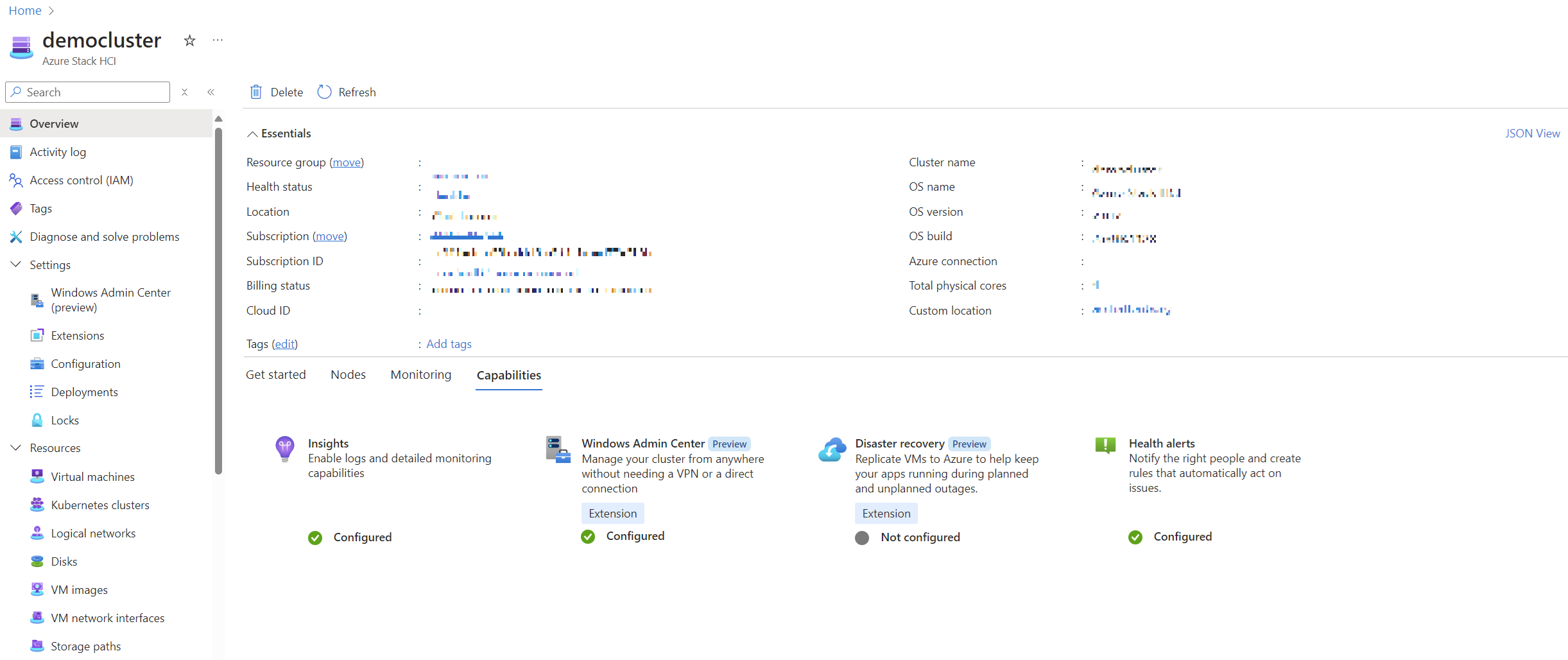The height and width of the screenshot is (660, 1568).
Task: Click the Health alerts exclamation icon
Action: tap(1105, 445)
